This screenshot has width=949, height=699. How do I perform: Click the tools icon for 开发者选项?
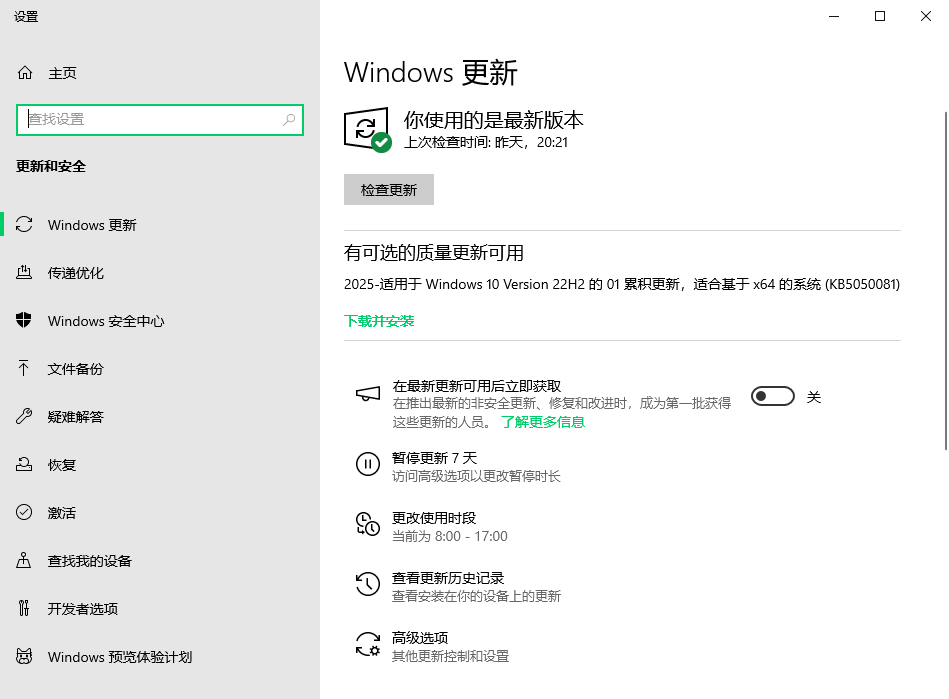pos(24,608)
